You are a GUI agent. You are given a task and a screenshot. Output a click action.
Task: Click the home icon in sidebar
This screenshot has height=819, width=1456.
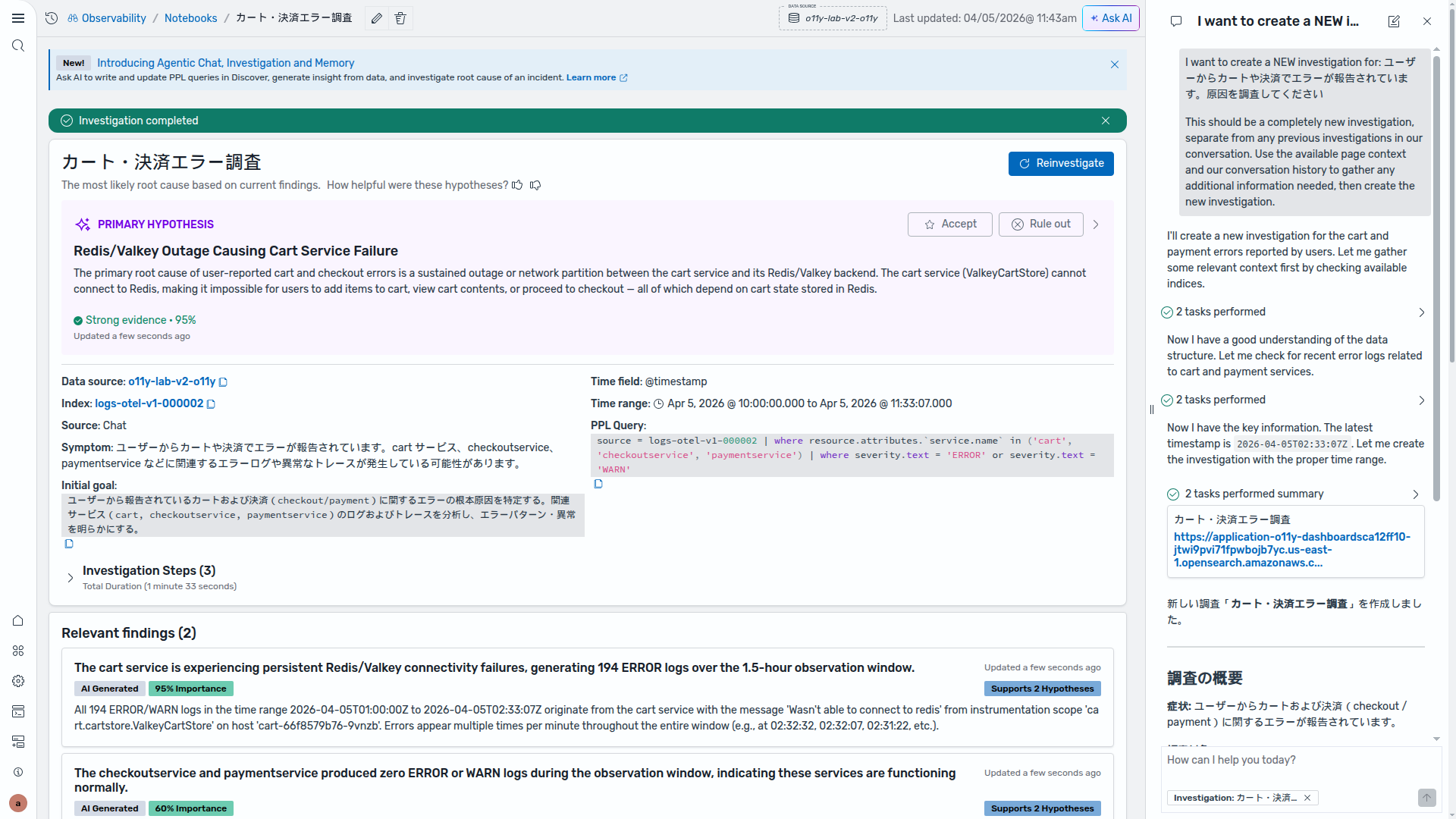tap(18, 620)
